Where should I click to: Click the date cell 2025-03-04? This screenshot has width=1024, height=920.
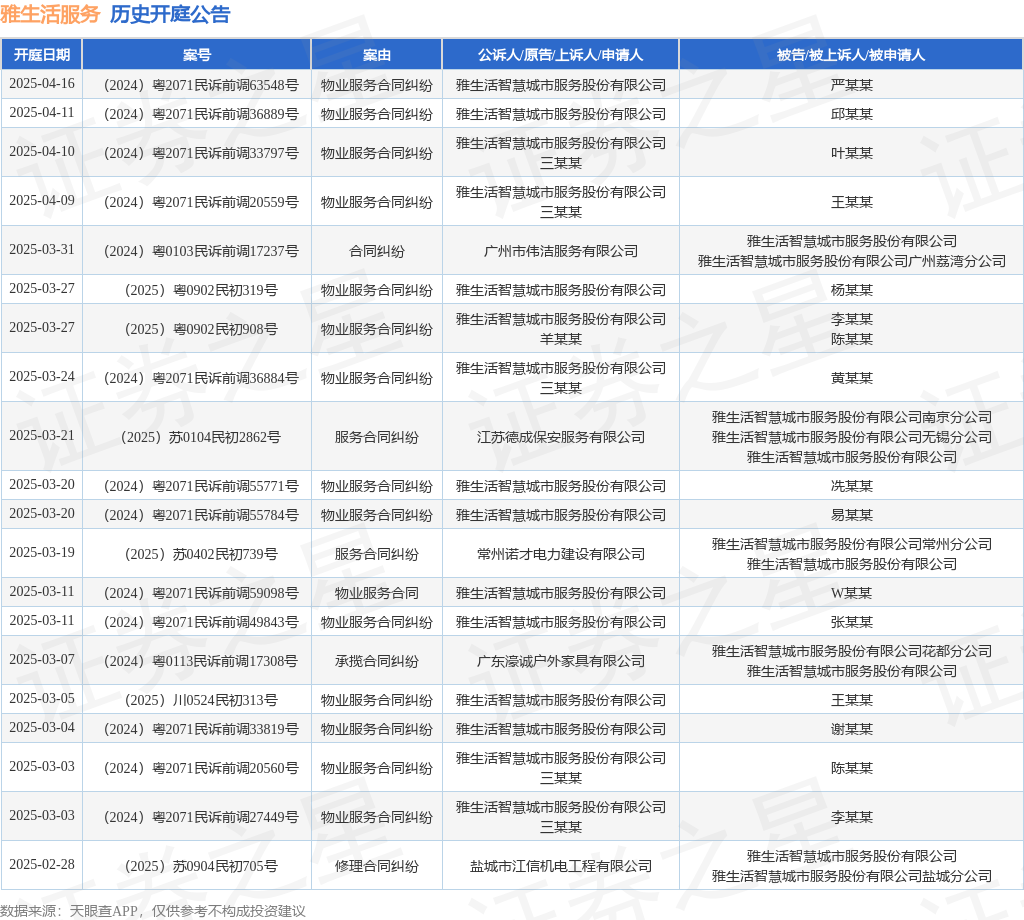point(42,727)
